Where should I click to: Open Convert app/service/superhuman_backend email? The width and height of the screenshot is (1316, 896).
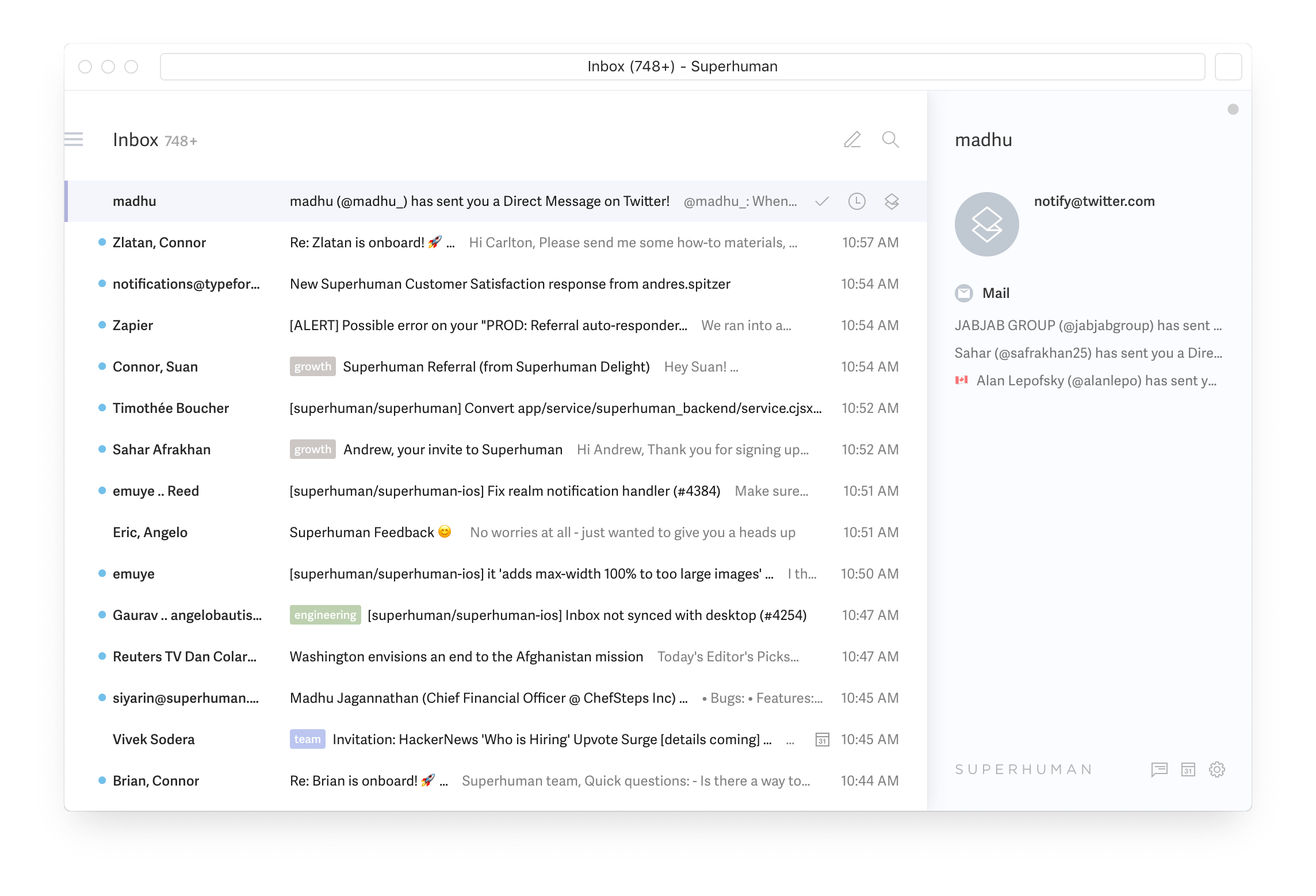coord(496,408)
